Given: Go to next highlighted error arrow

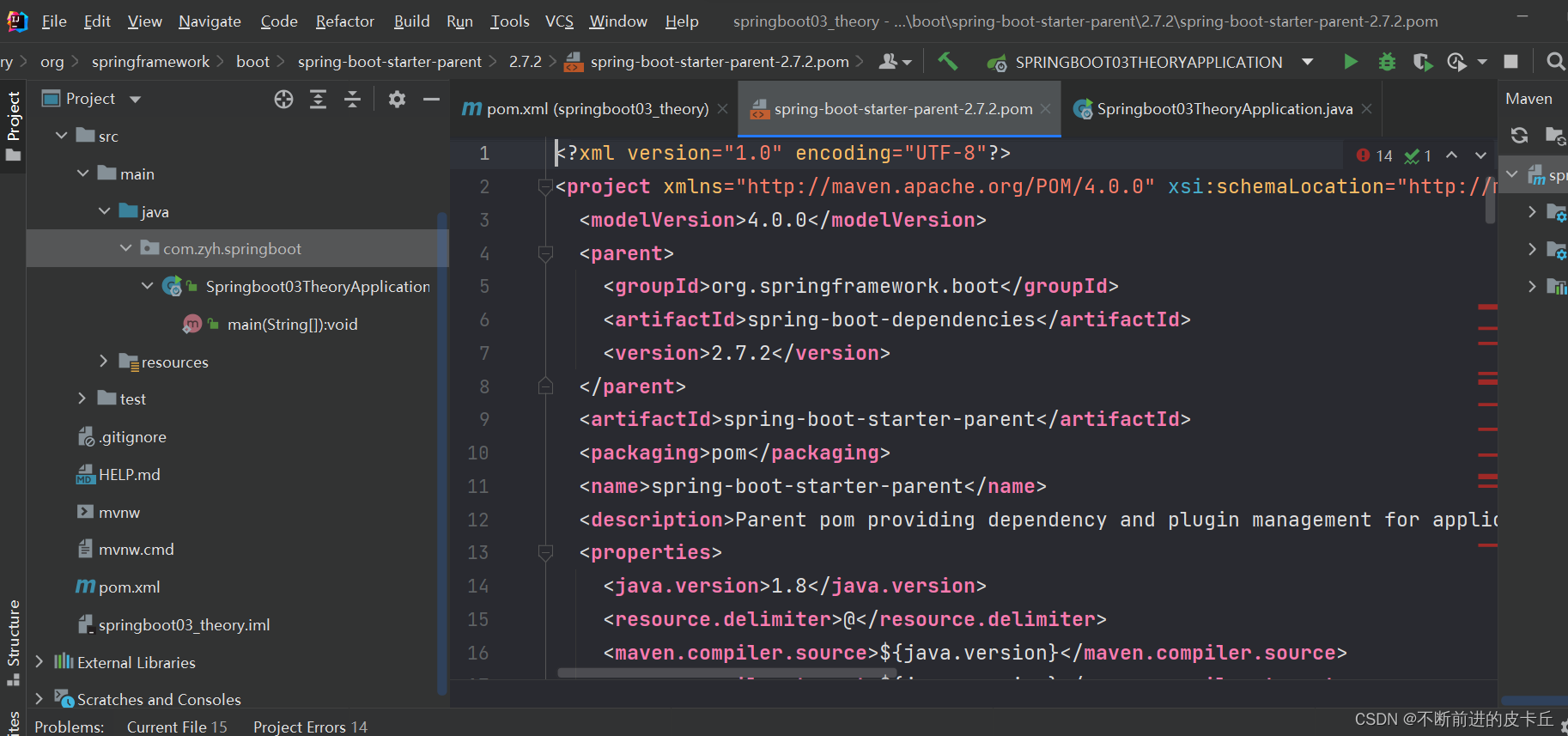Looking at the screenshot, I should click(x=1480, y=155).
